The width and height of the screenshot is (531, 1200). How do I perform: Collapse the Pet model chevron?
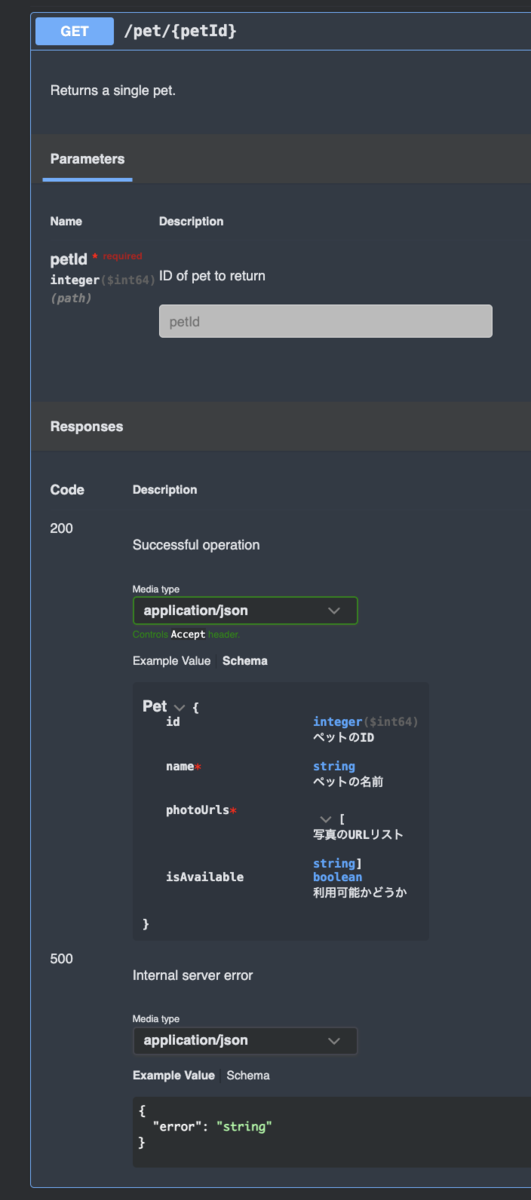point(180,707)
